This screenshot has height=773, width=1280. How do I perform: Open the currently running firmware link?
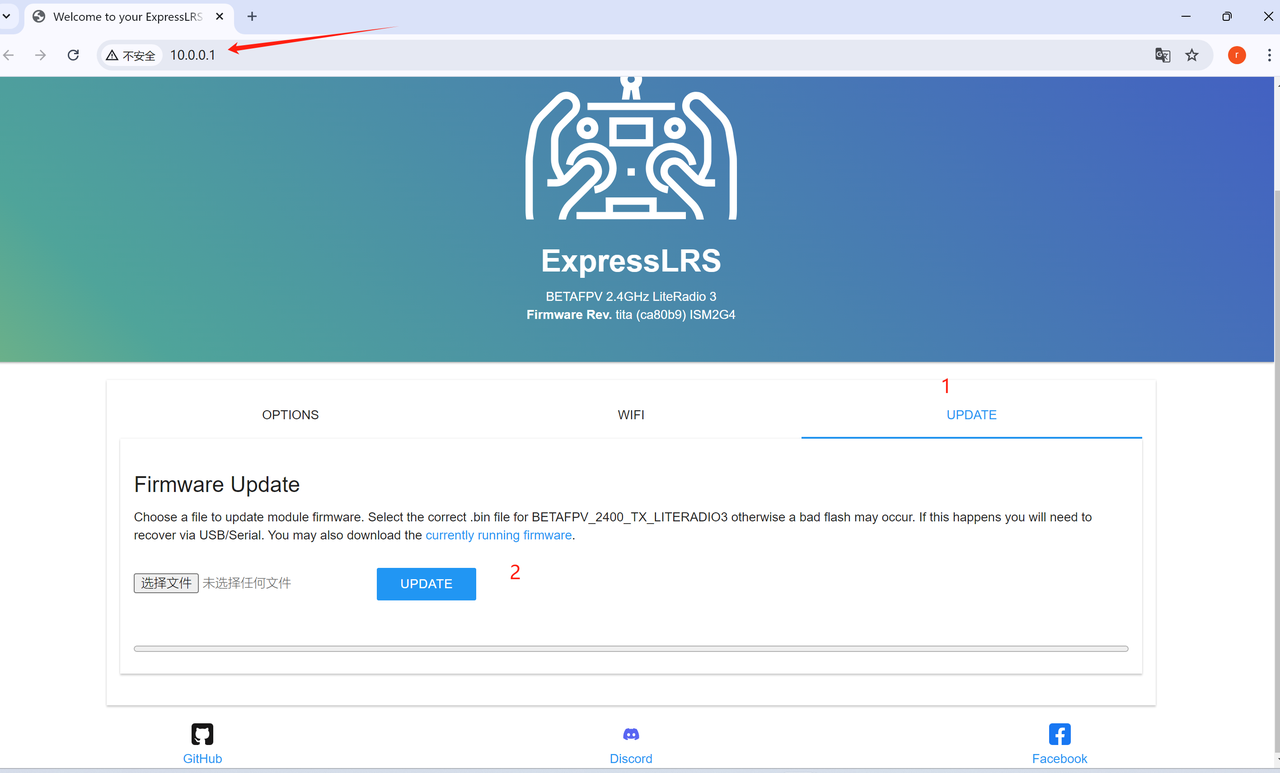[499, 535]
